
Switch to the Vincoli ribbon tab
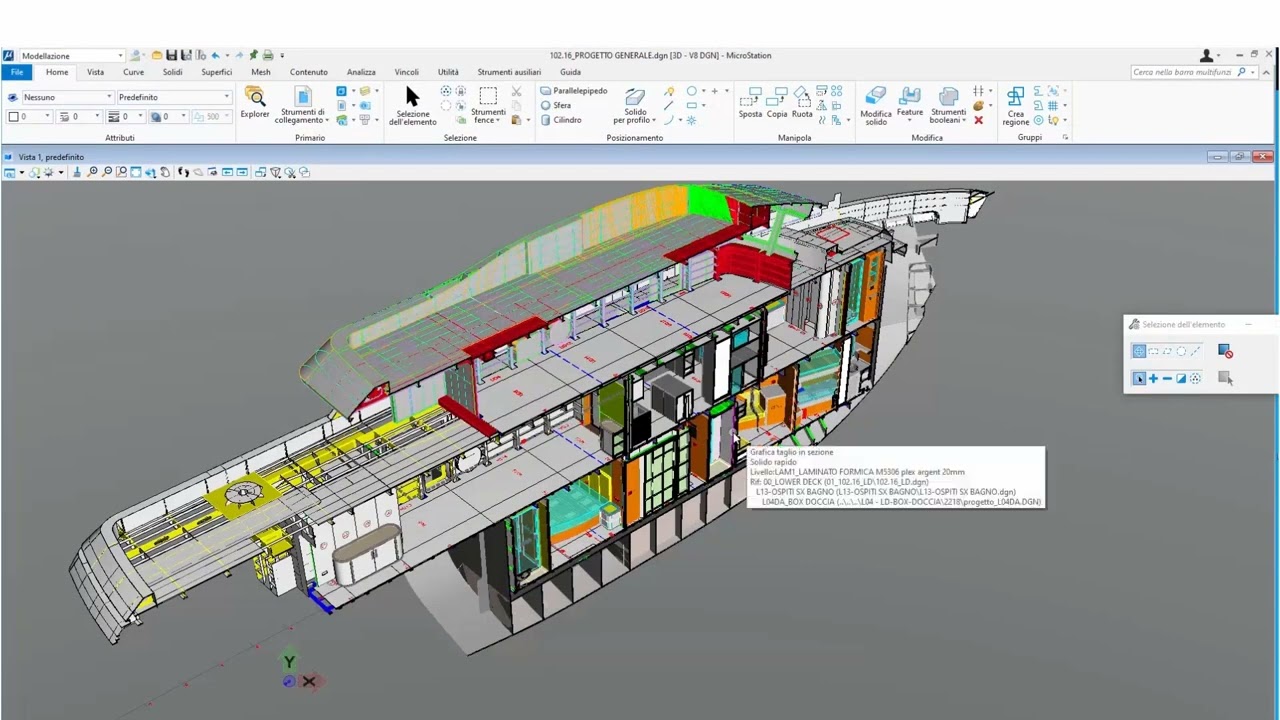(406, 72)
